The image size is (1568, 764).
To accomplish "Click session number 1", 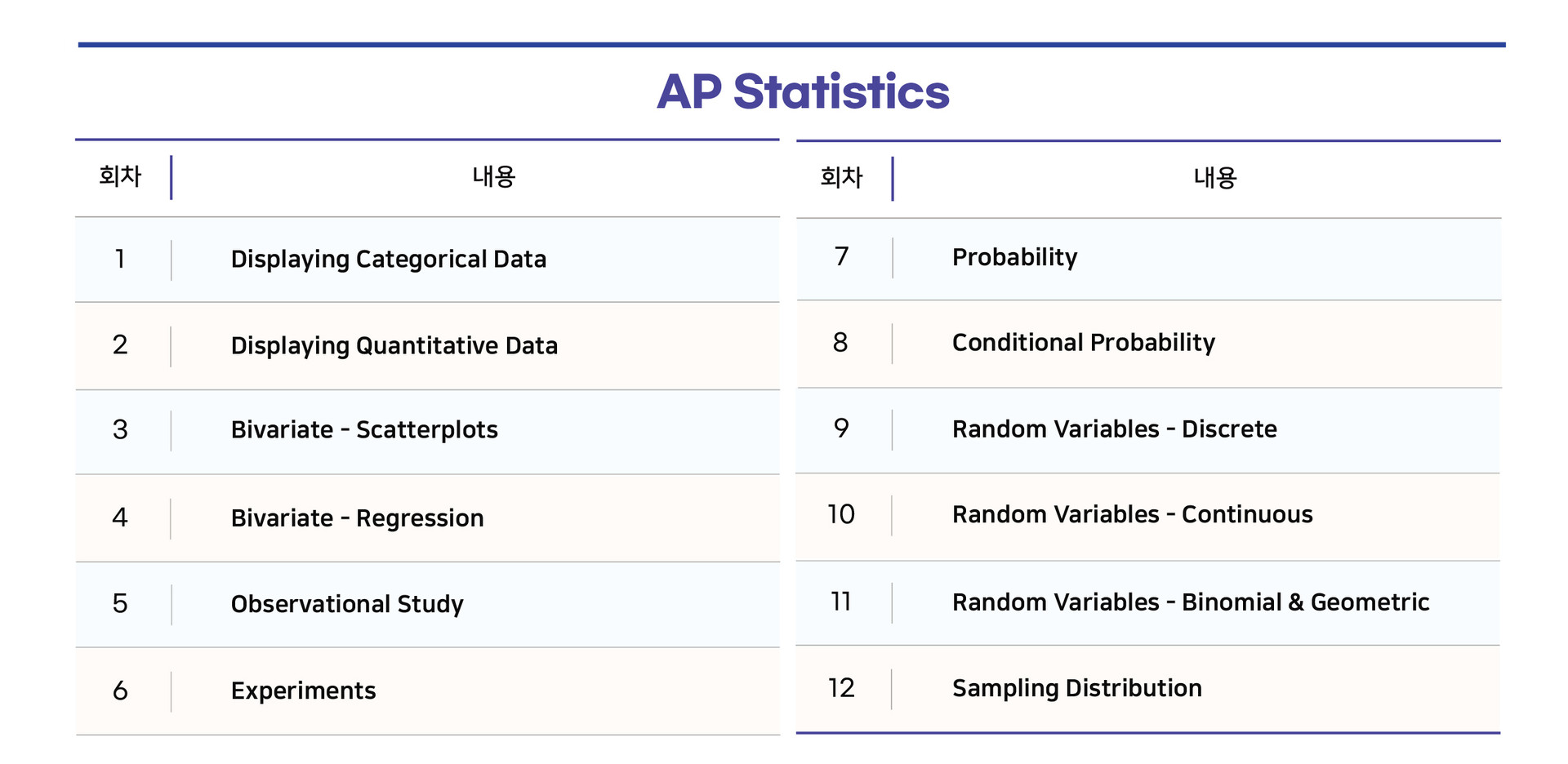I will 120,260.
